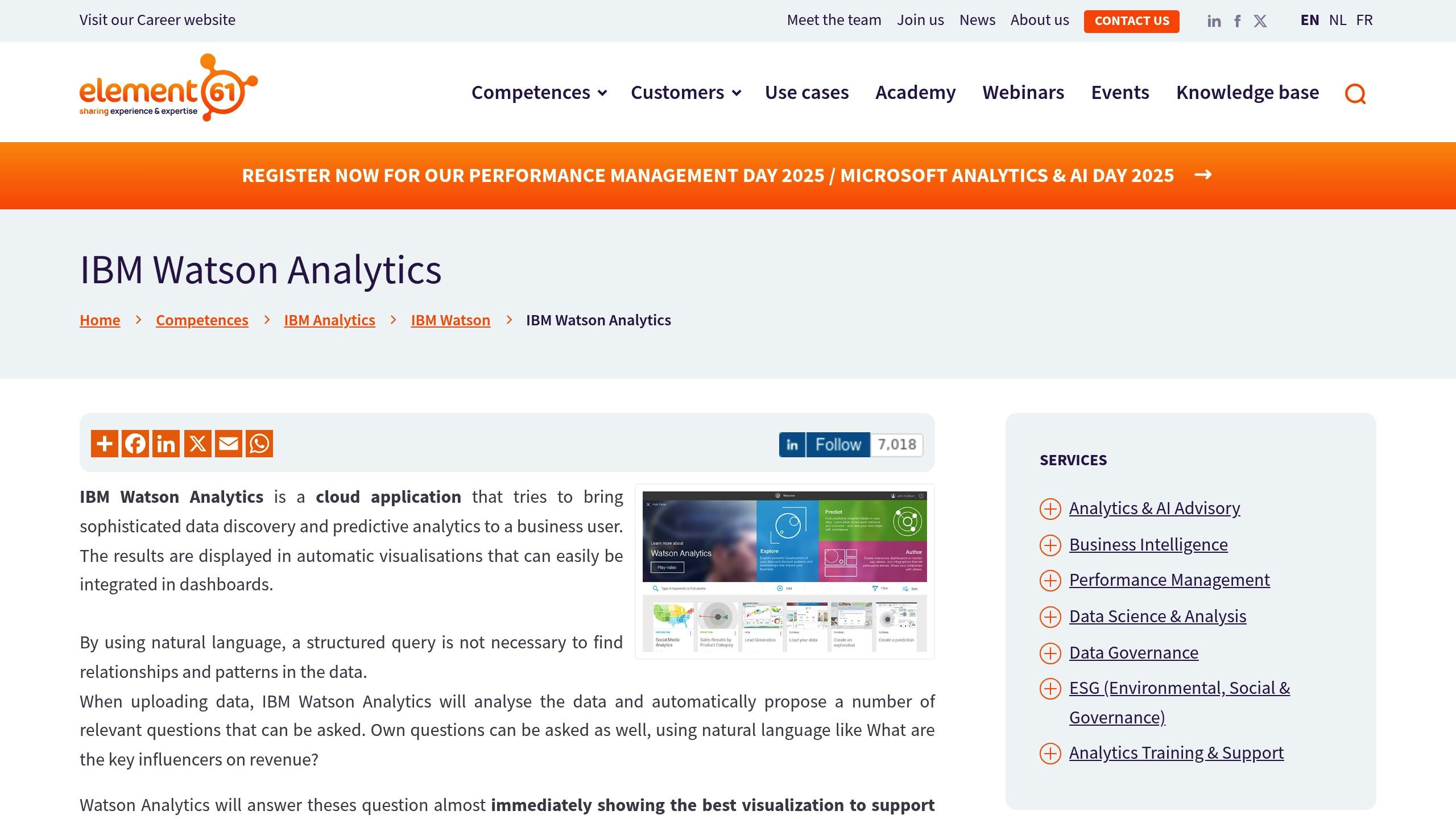Click plus icon beside Analytics Training & Support

(1050, 753)
